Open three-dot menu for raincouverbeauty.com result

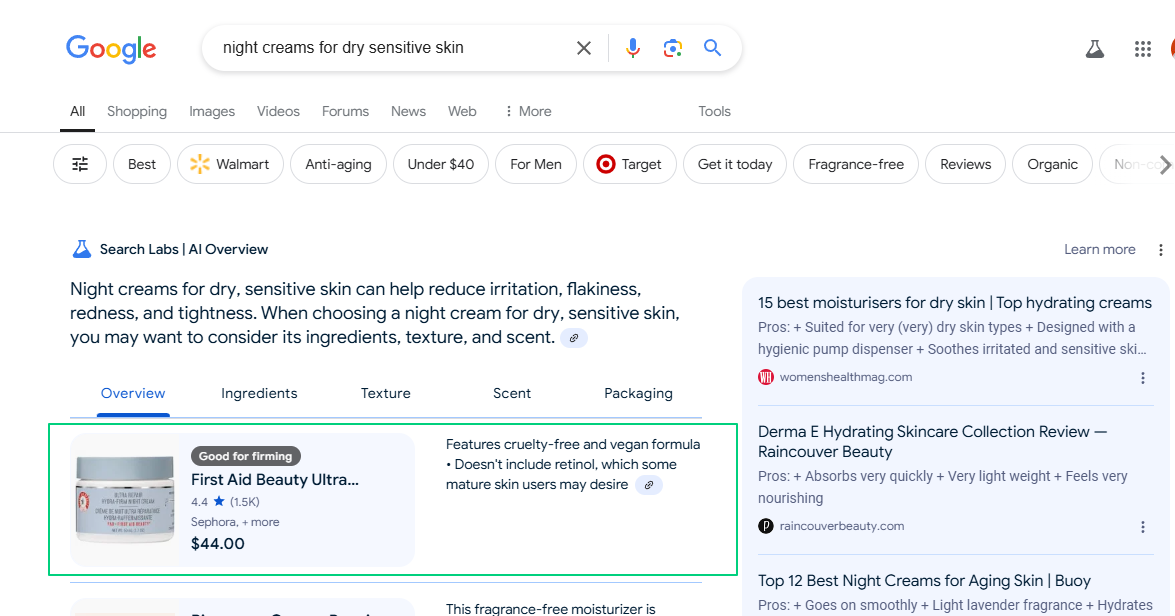click(x=1143, y=528)
